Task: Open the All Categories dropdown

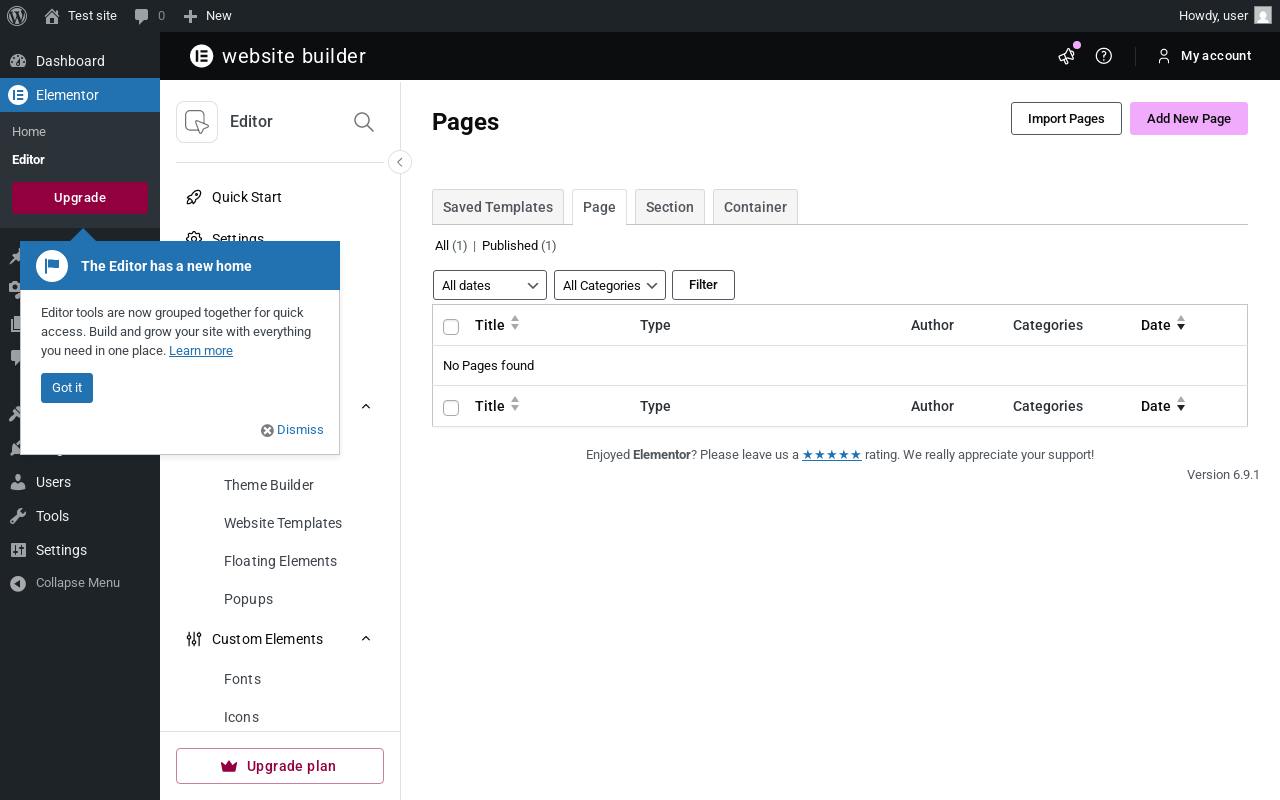Action: (610, 285)
